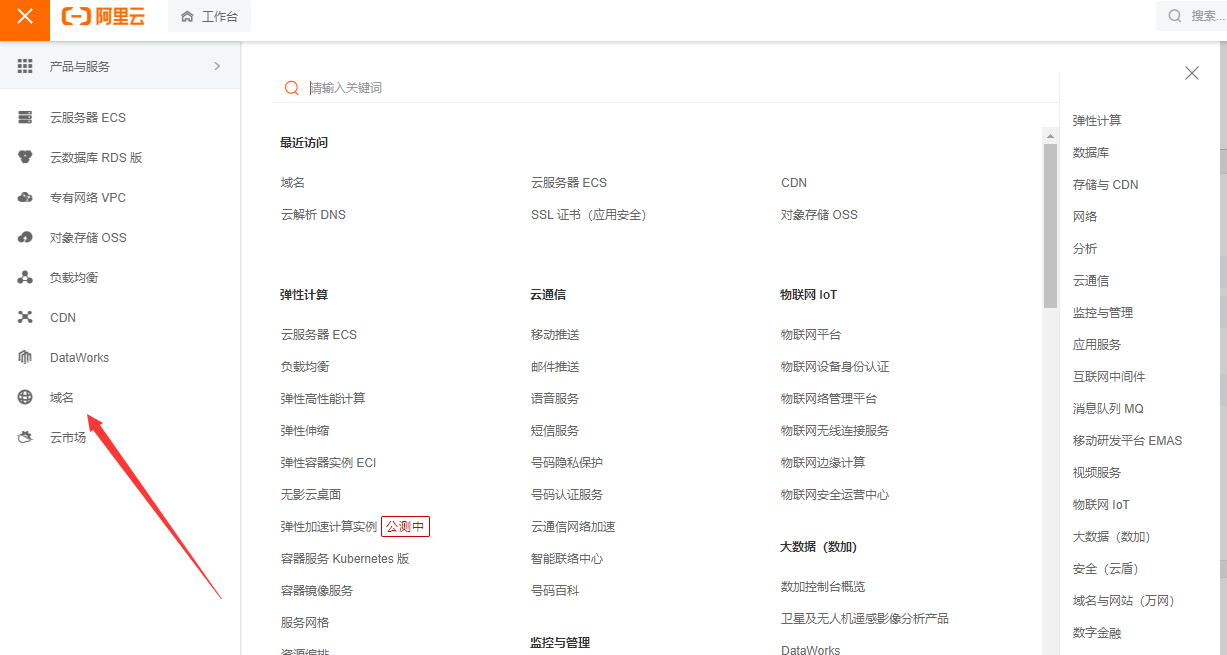Collapse the menu with the X icon
Screen dimensions: 1227x655
click(24, 18)
